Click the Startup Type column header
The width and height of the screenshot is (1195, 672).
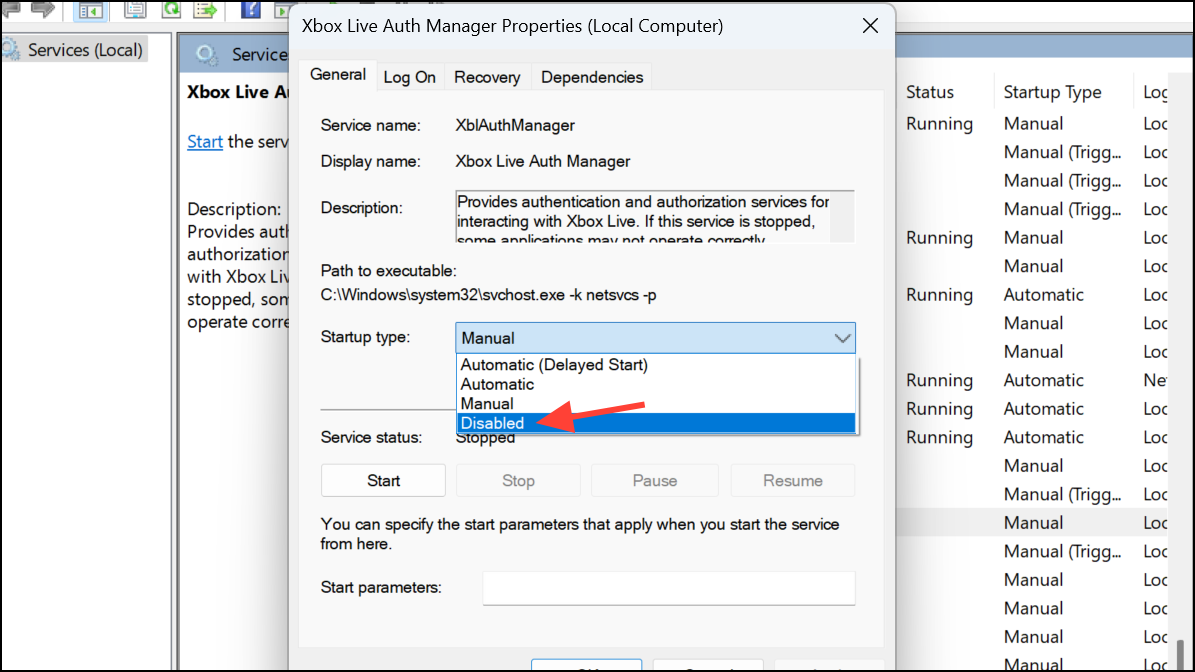pyautogui.click(x=1052, y=92)
